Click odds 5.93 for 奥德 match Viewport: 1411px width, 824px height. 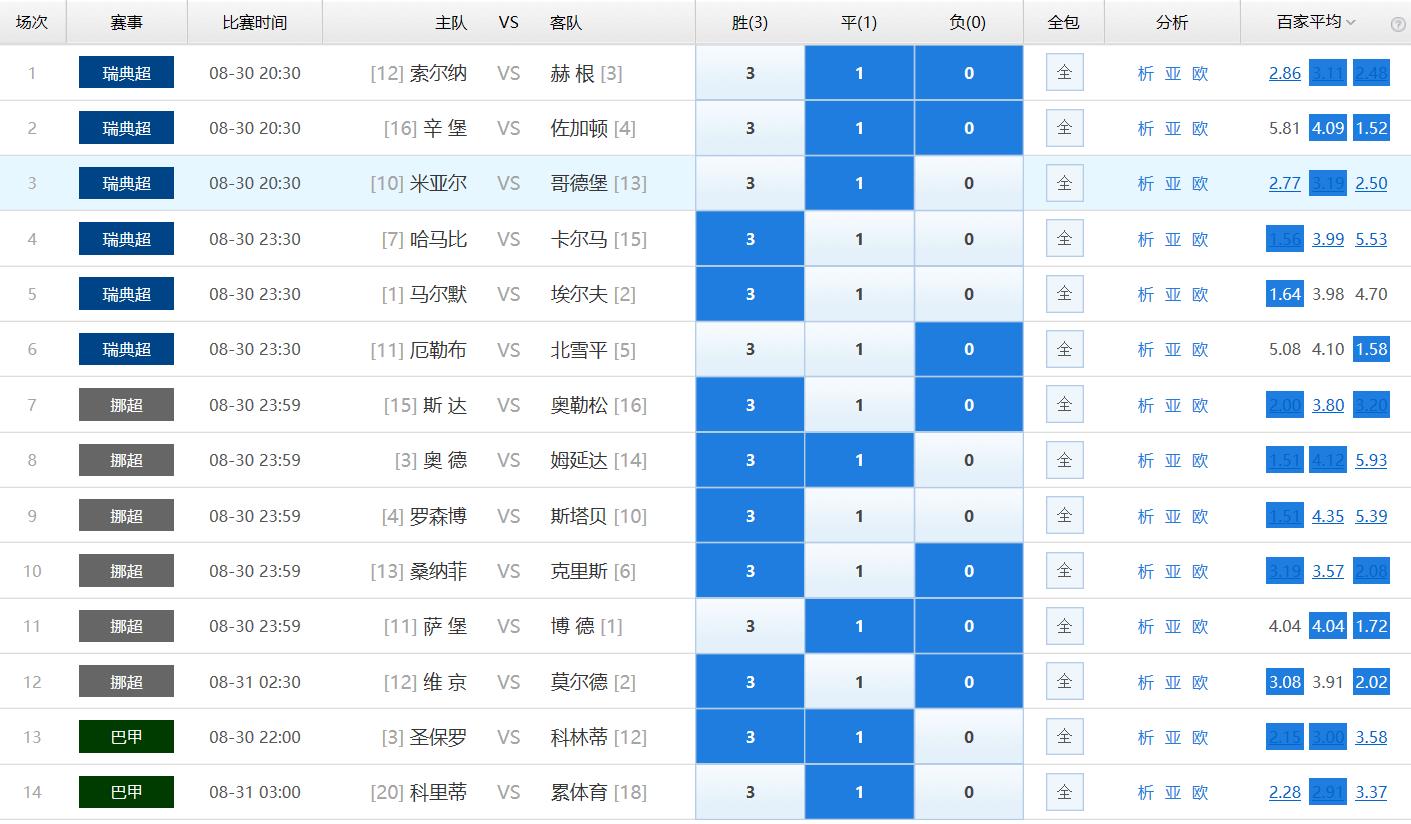click(x=1371, y=460)
